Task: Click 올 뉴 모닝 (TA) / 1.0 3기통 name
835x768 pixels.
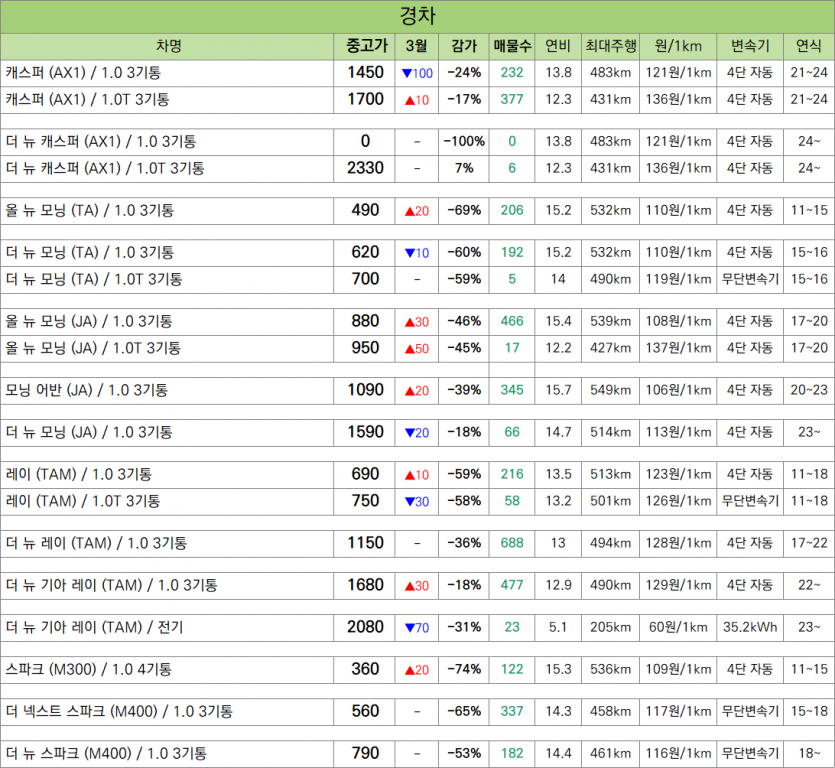Action: coord(89,210)
